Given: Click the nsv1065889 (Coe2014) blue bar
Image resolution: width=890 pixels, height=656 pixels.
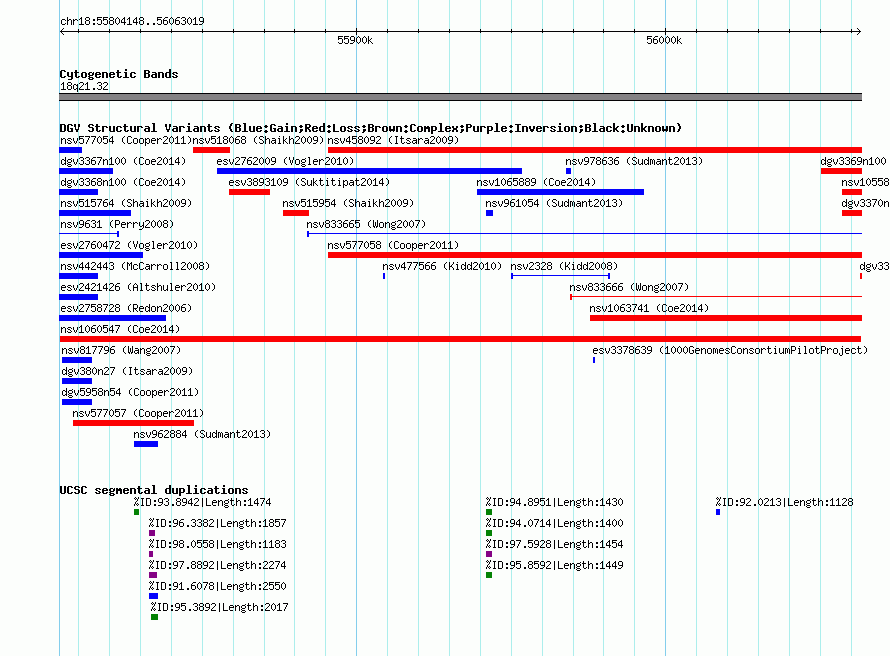Looking at the screenshot, I should (560, 192).
